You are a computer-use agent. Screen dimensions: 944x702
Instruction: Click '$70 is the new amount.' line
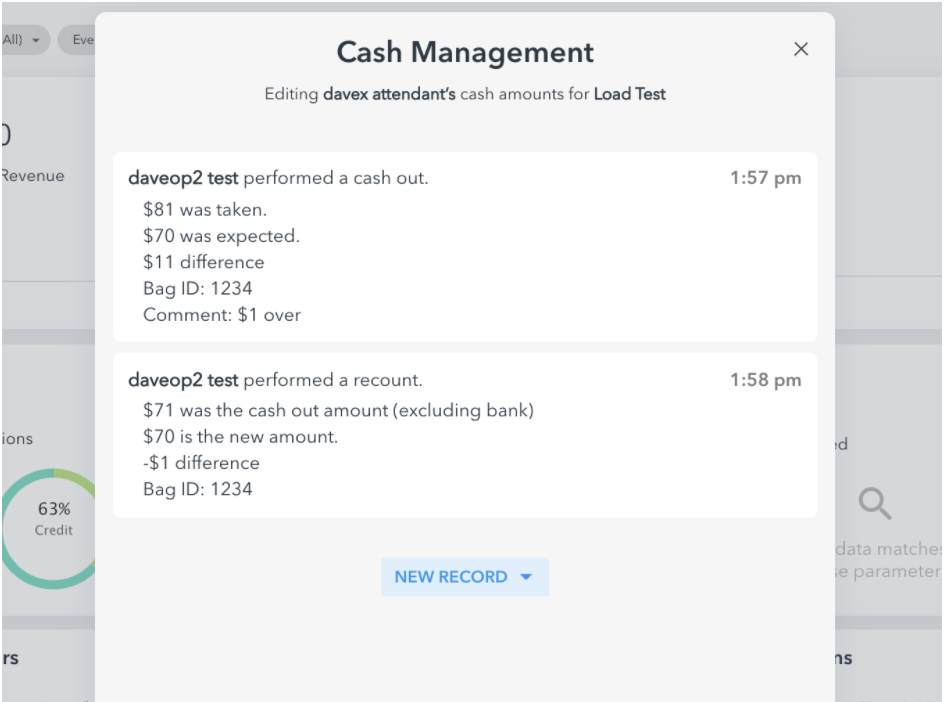[240, 436]
